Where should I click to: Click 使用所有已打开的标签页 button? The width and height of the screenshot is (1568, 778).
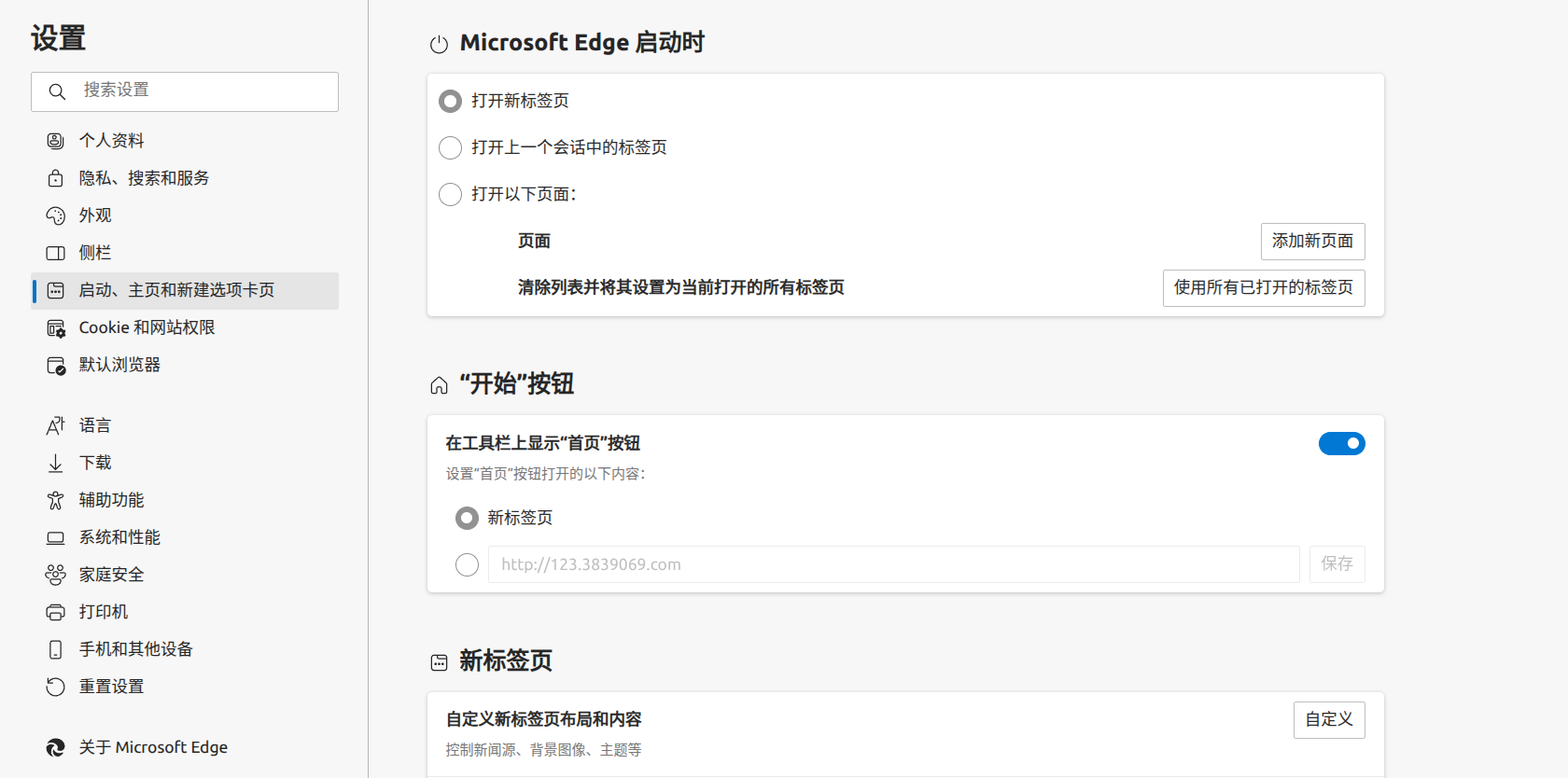(1264, 287)
